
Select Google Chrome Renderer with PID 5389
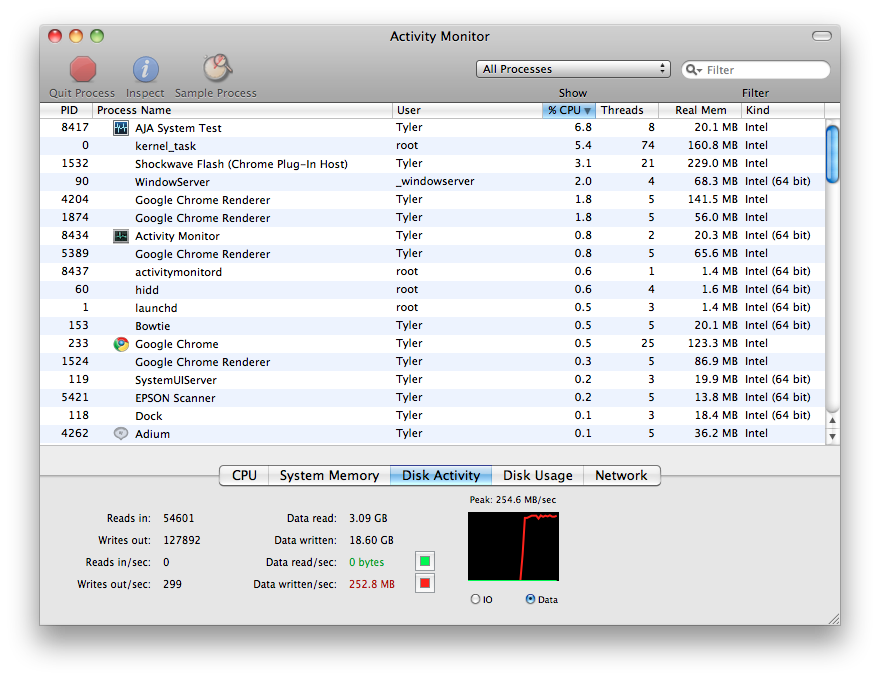click(432, 254)
